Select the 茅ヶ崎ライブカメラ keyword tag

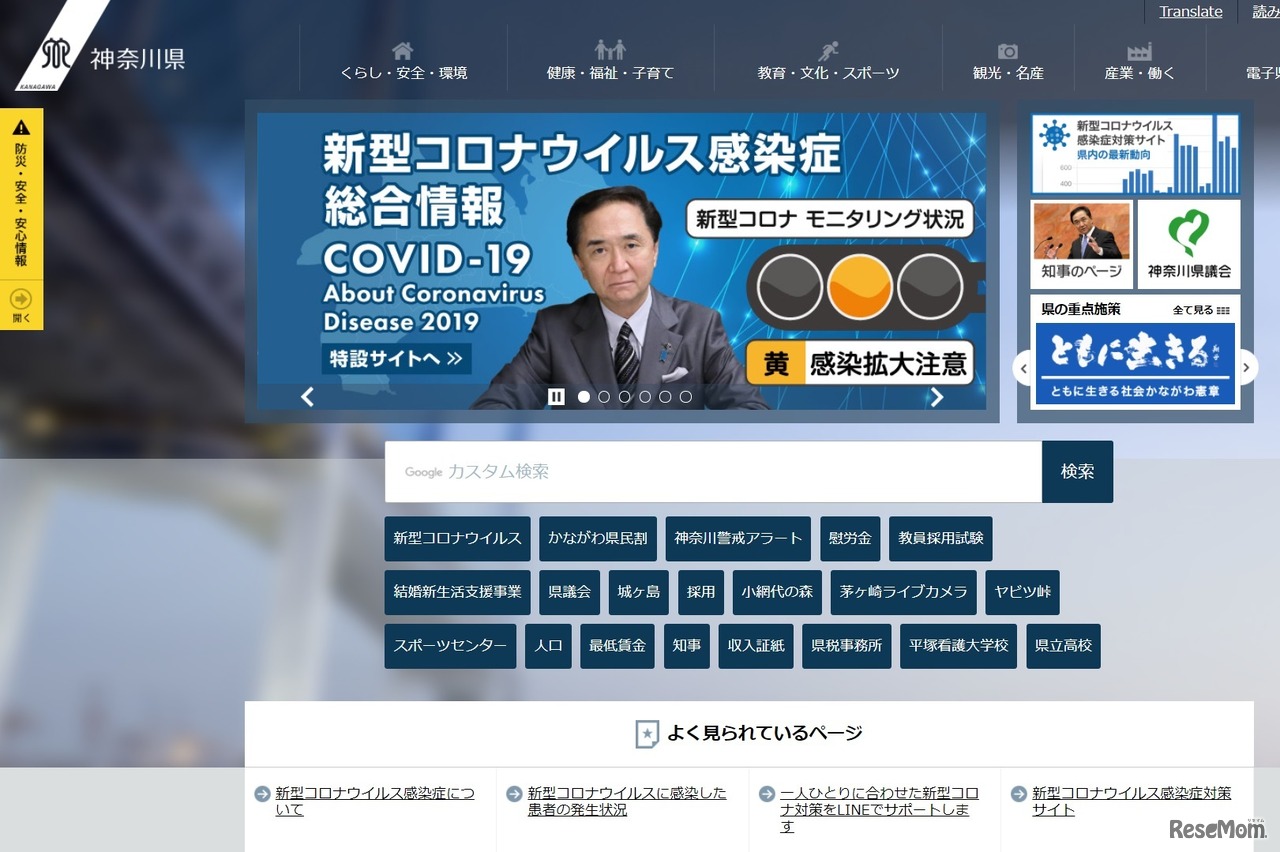coord(904,592)
